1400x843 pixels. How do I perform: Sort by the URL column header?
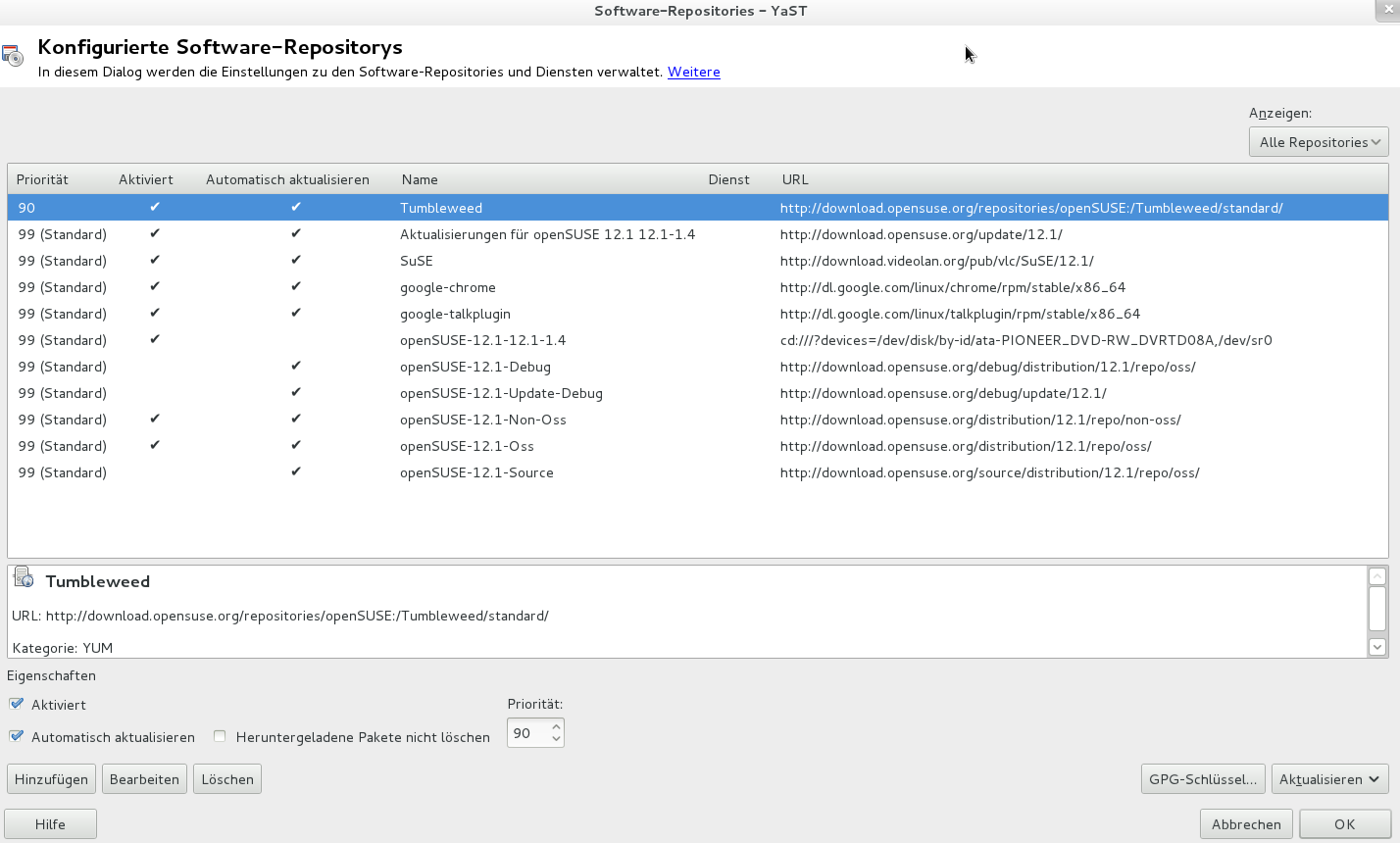click(795, 179)
